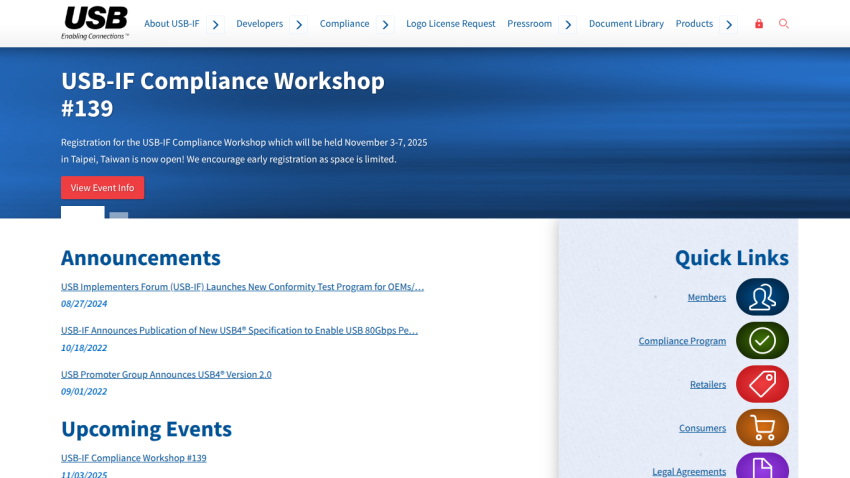Image resolution: width=850 pixels, height=478 pixels.
Task: Click the Legal Agreements document icon
Action: [762, 466]
